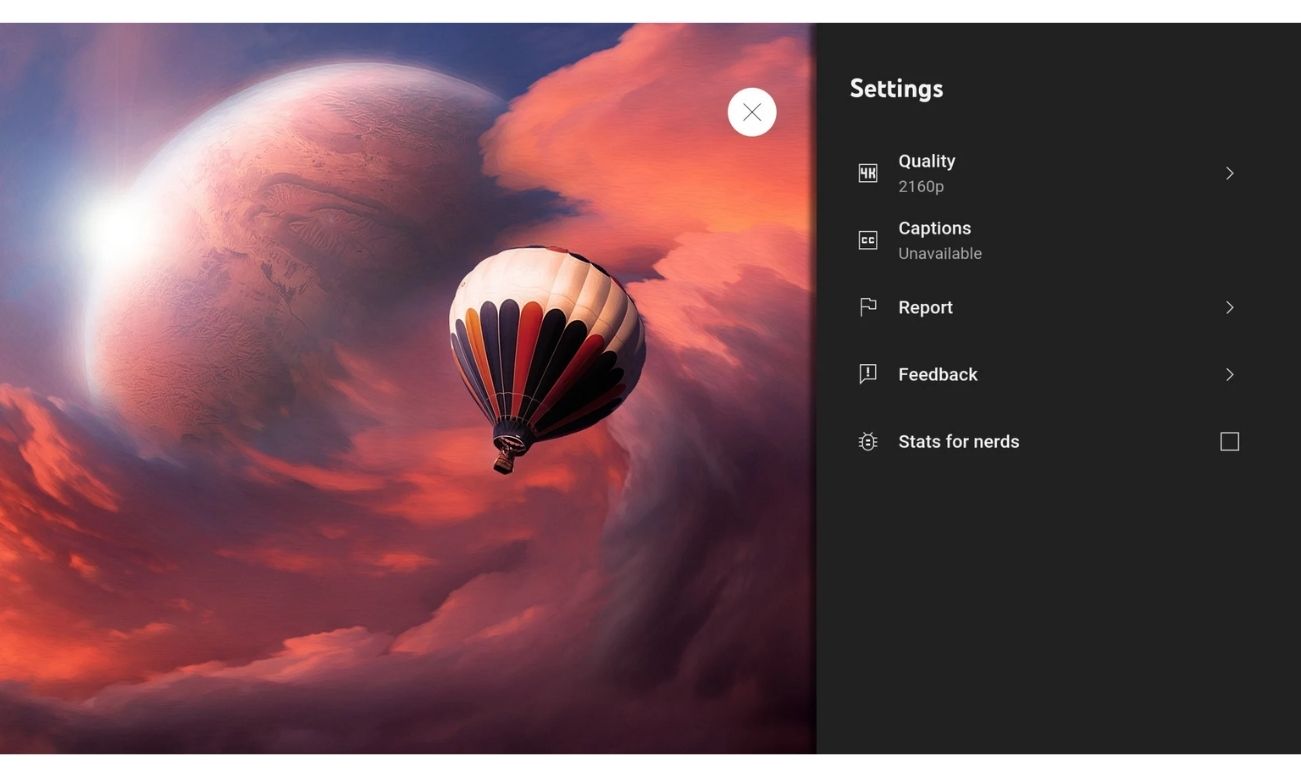The width and height of the screenshot is (1301, 777).
Task: Open the Report menu entry label
Action: tap(925, 307)
